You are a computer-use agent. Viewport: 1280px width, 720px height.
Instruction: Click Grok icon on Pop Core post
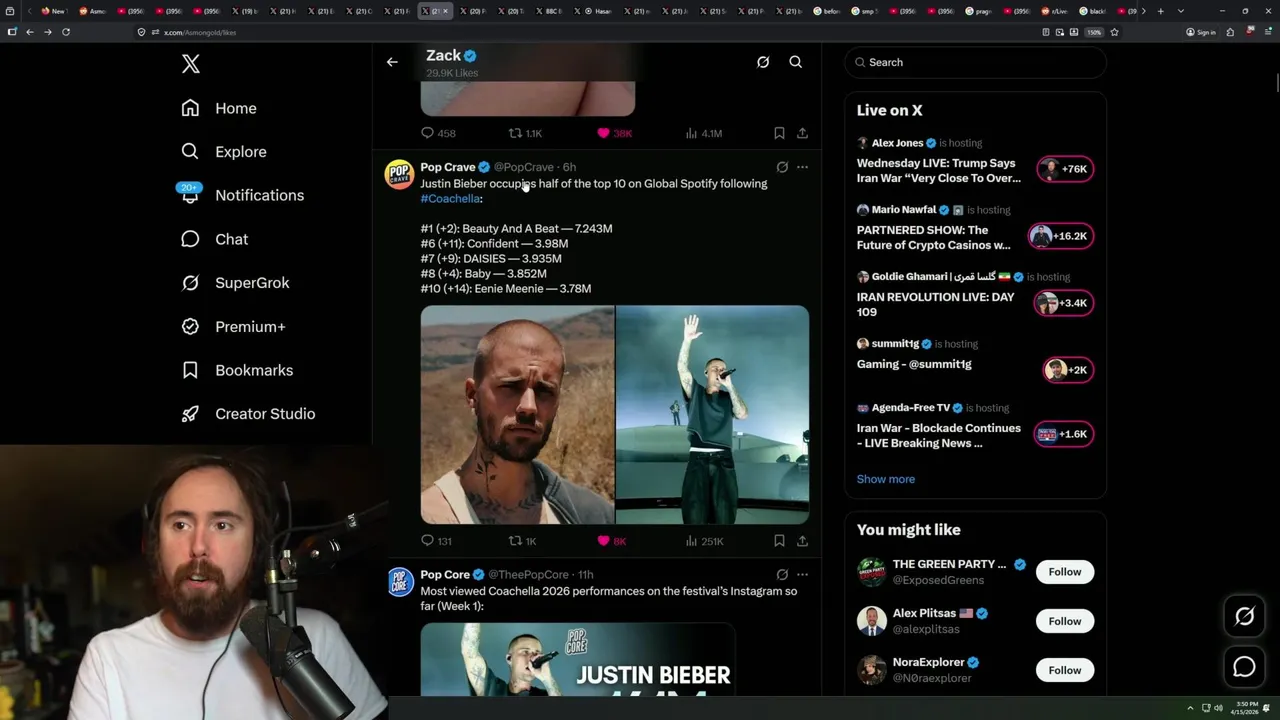782,575
